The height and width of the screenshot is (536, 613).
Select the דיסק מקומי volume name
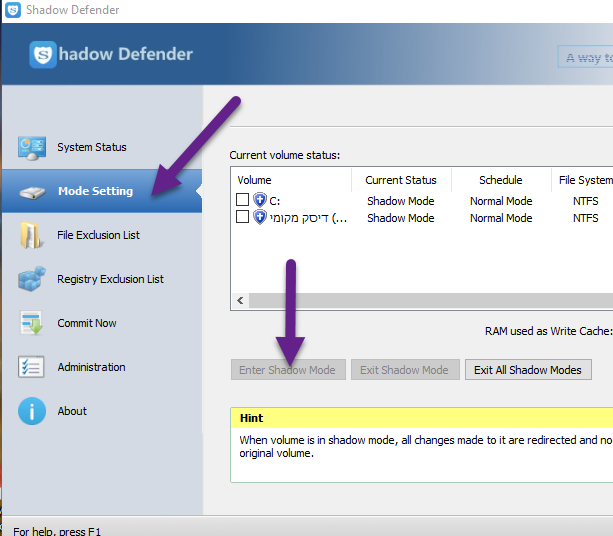click(308, 218)
